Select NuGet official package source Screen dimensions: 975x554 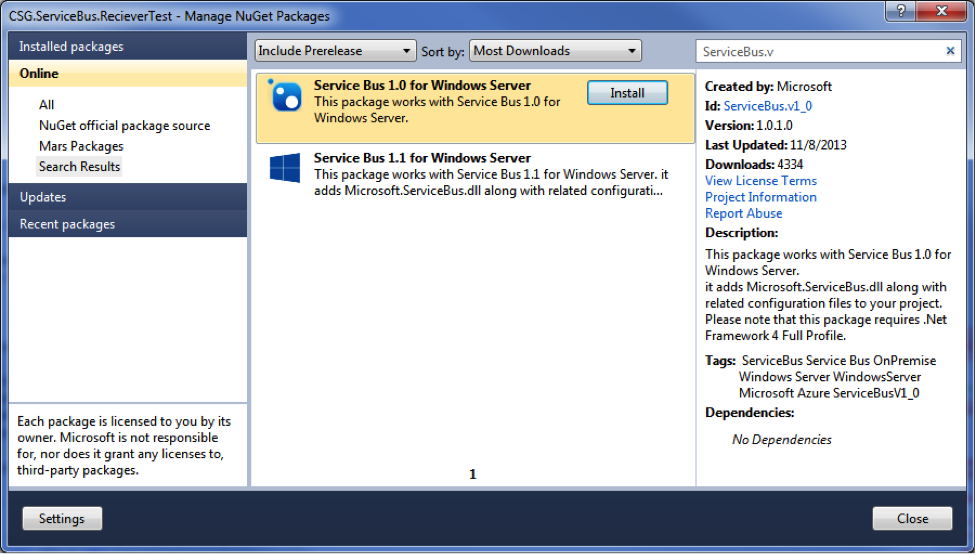coord(124,126)
